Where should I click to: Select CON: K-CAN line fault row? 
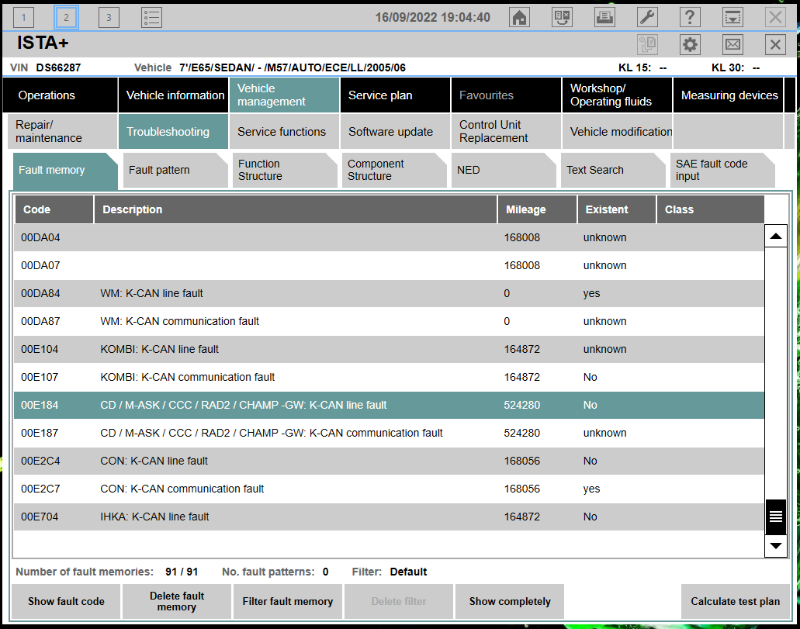[x=389, y=461]
